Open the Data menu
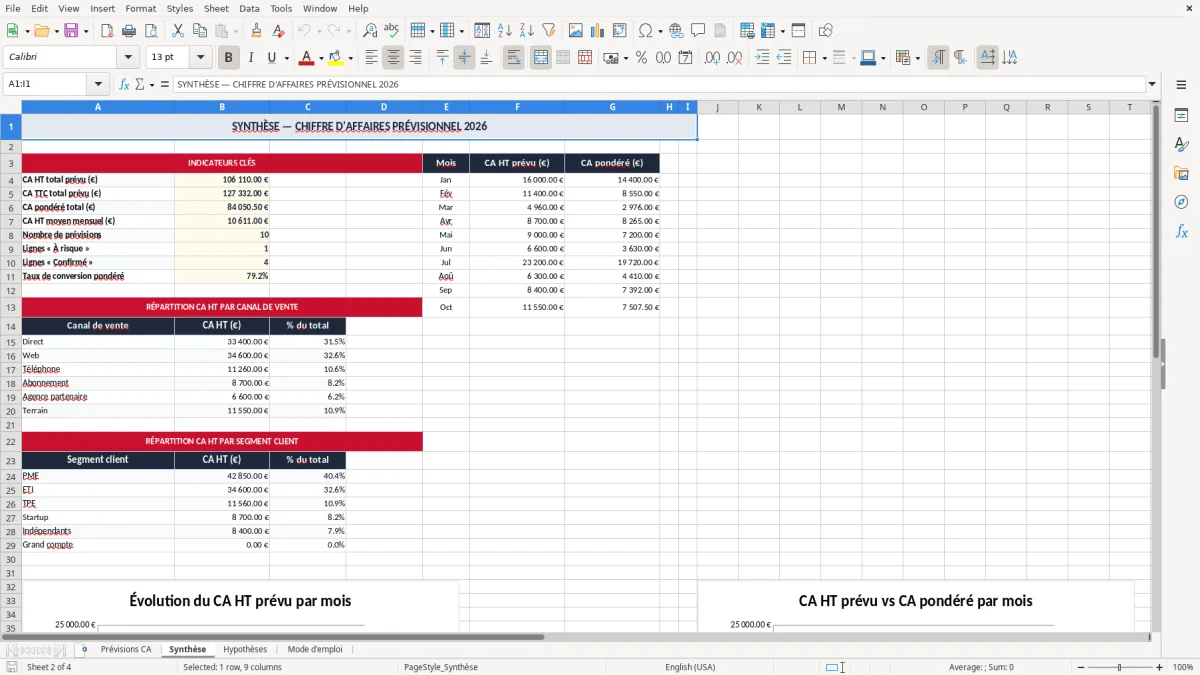This screenshot has height=675, width=1200. tap(249, 8)
